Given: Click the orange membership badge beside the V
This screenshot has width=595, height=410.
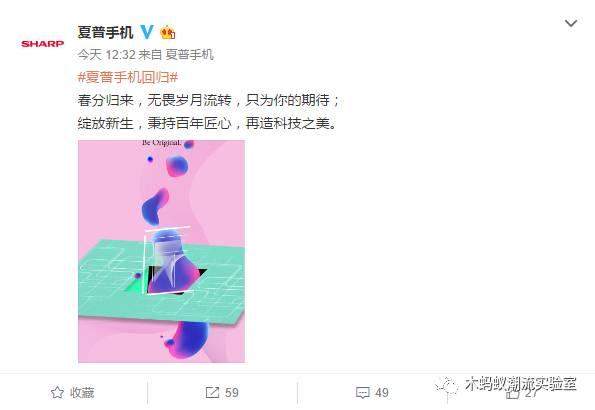Looking at the screenshot, I should click(x=168, y=33).
